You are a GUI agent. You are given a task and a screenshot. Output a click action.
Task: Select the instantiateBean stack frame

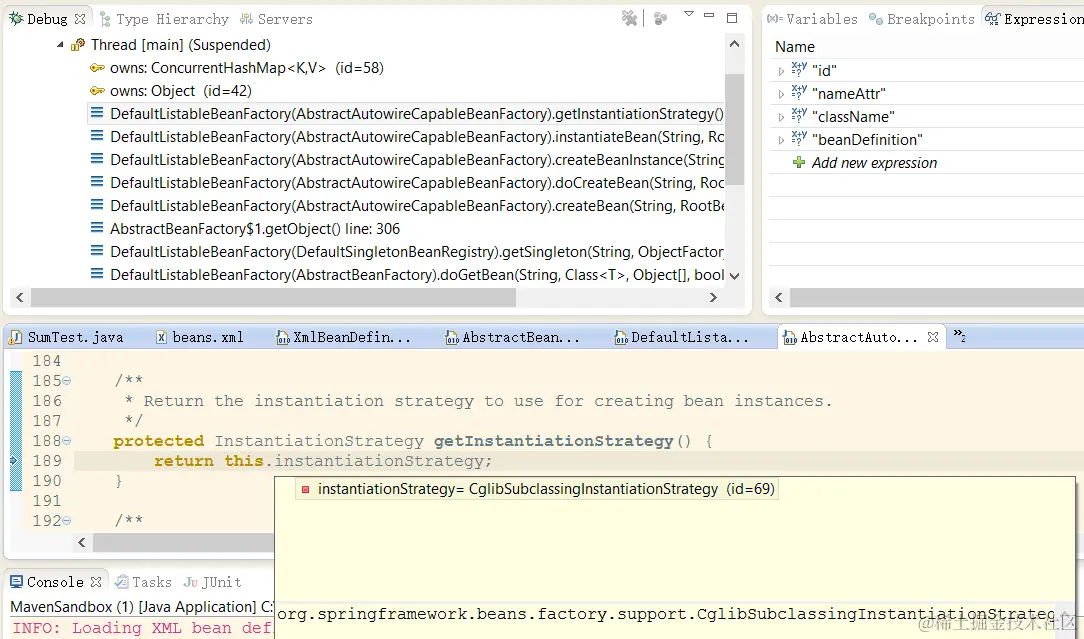coord(406,137)
